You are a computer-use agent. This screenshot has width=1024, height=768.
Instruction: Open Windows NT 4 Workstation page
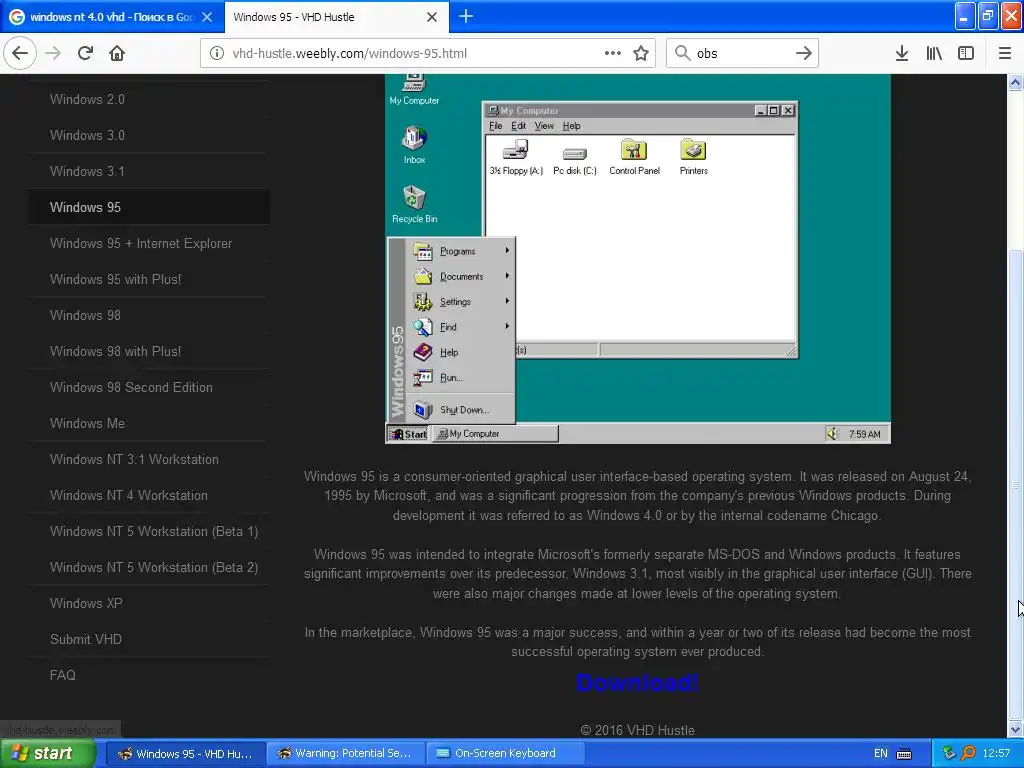(x=129, y=495)
